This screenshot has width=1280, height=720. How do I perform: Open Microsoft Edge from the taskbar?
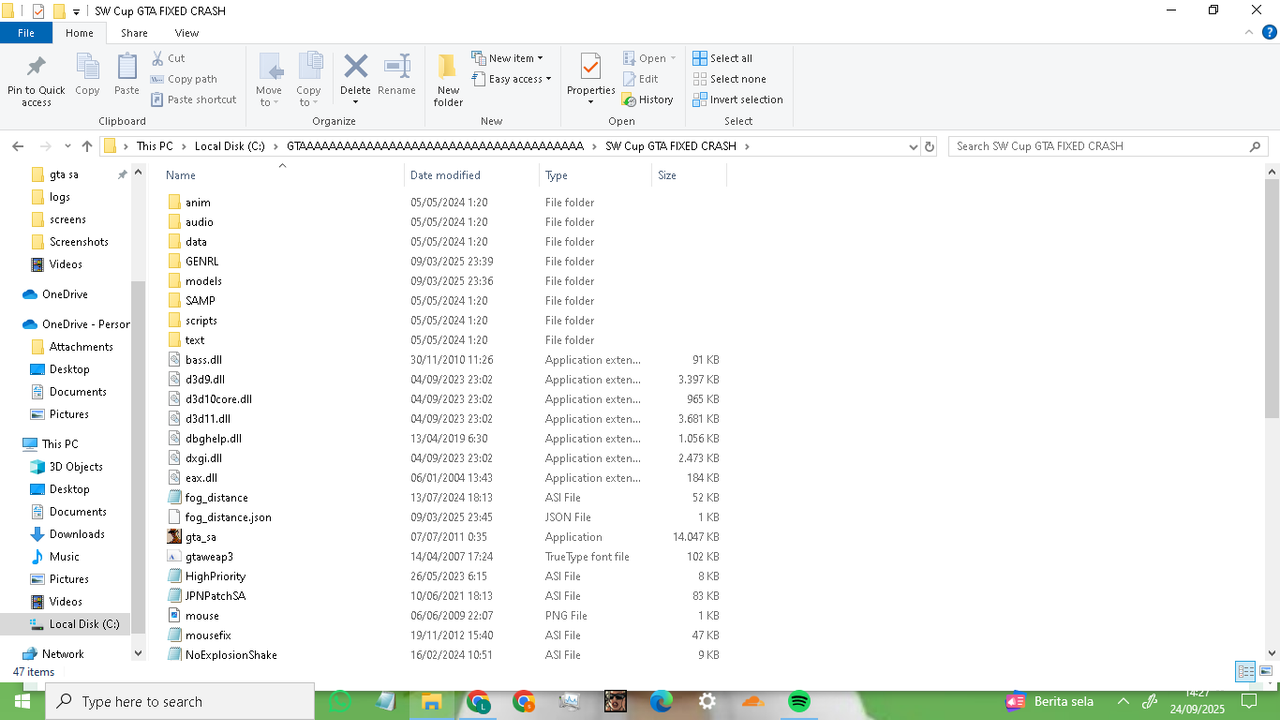point(661,702)
